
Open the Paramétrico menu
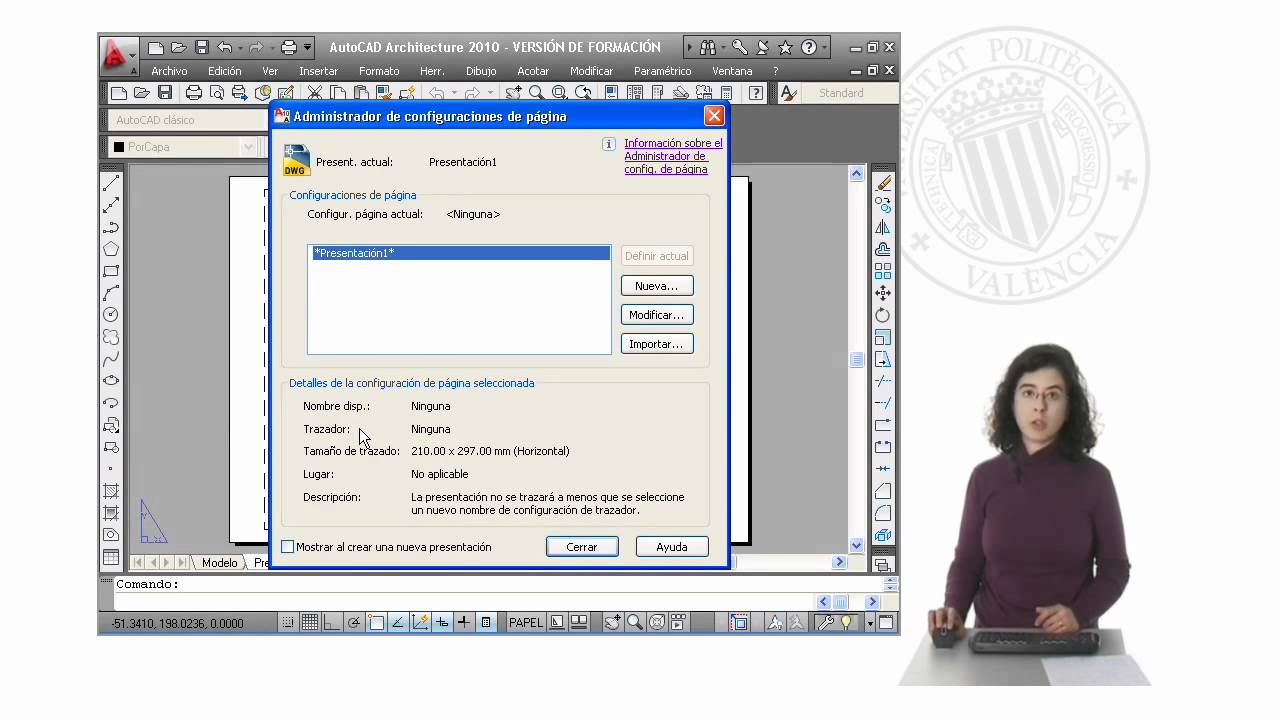pos(662,71)
